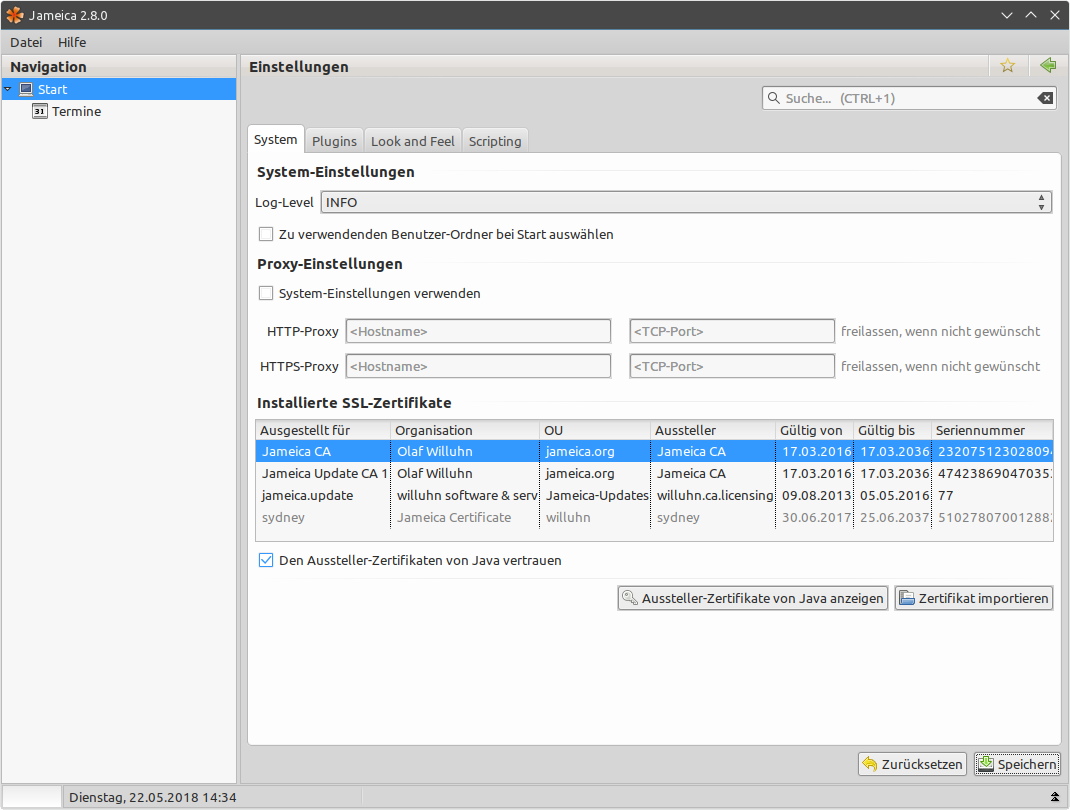
Task: Sort by Seriennummer column header
Action: point(992,431)
